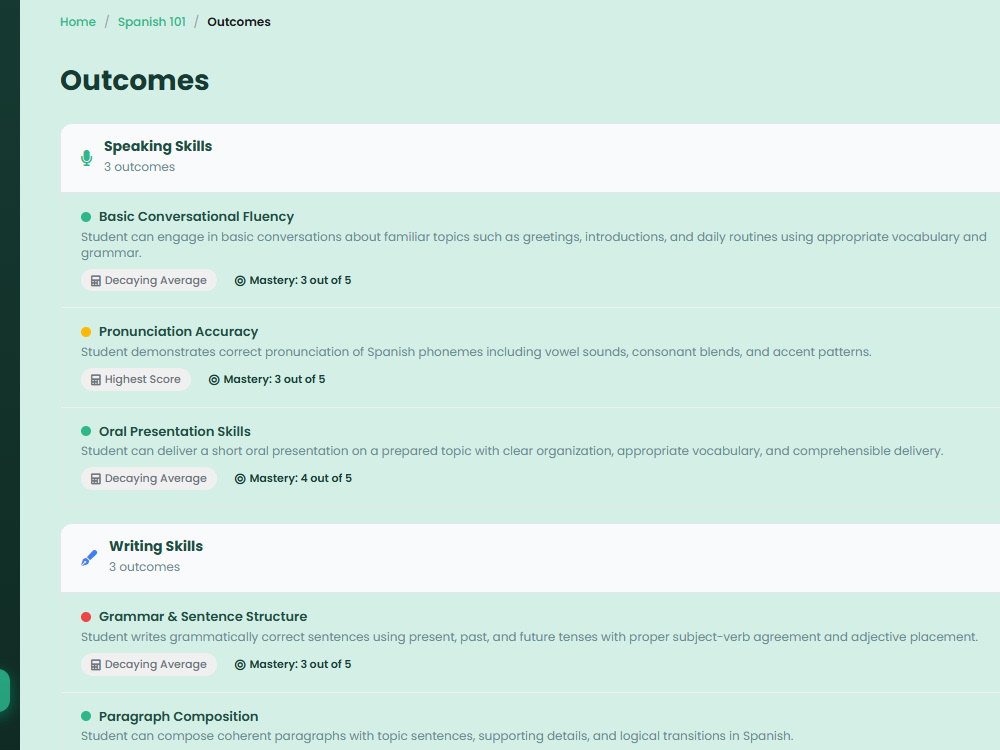Click calculator icon under Basic Conversational Fluency
1000x750 pixels.
96,281
